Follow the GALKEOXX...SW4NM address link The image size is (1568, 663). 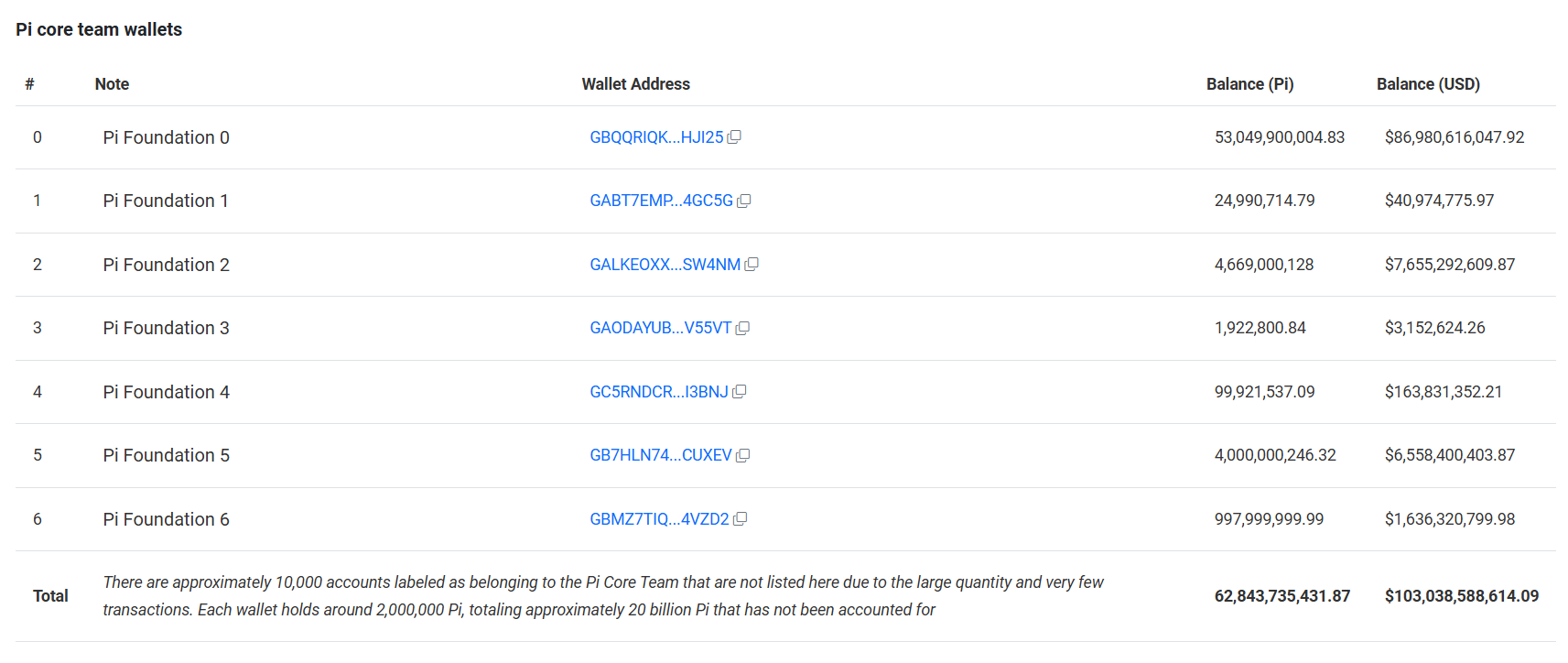tap(665, 265)
